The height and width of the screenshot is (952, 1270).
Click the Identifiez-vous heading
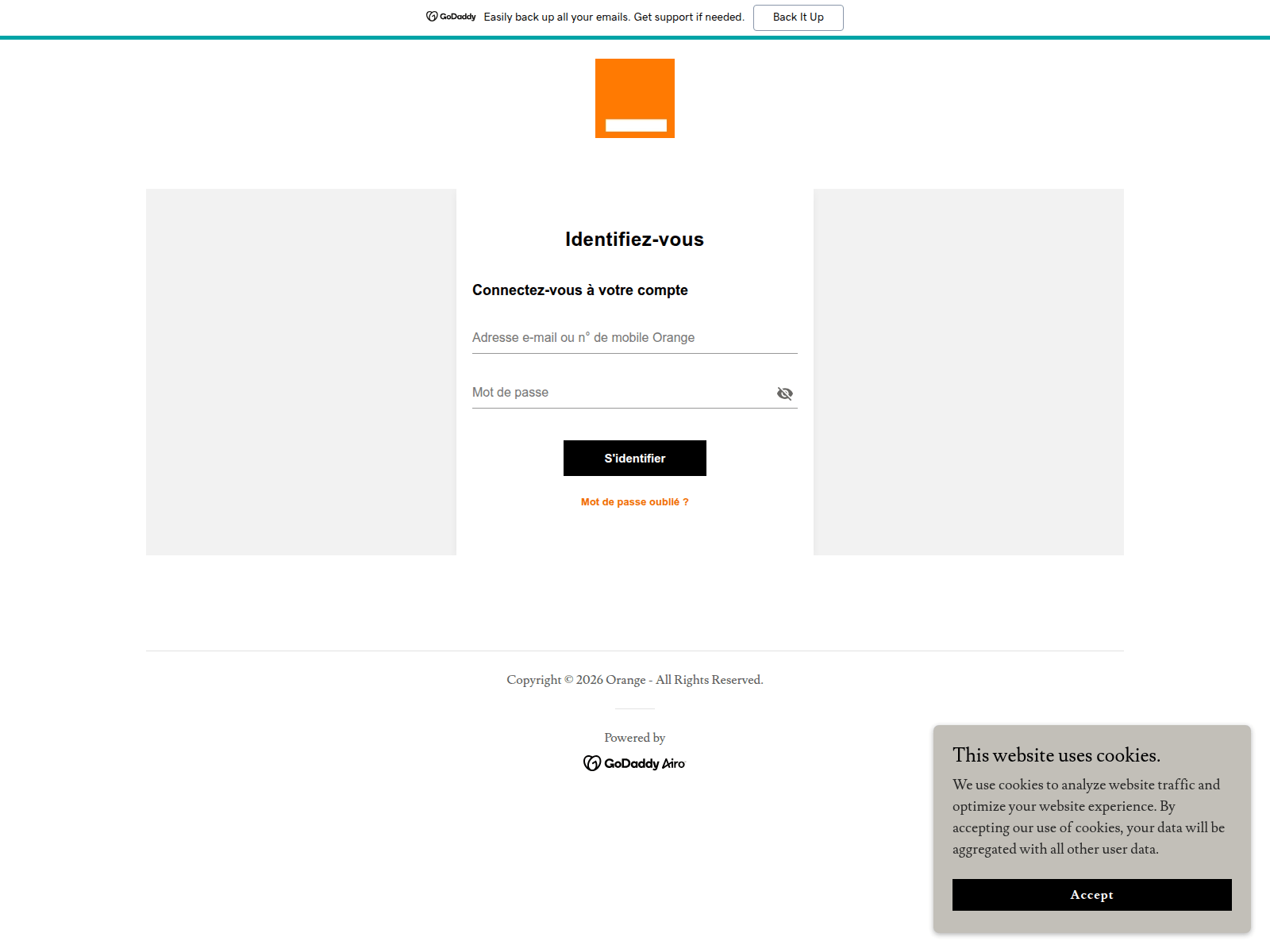point(635,240)
